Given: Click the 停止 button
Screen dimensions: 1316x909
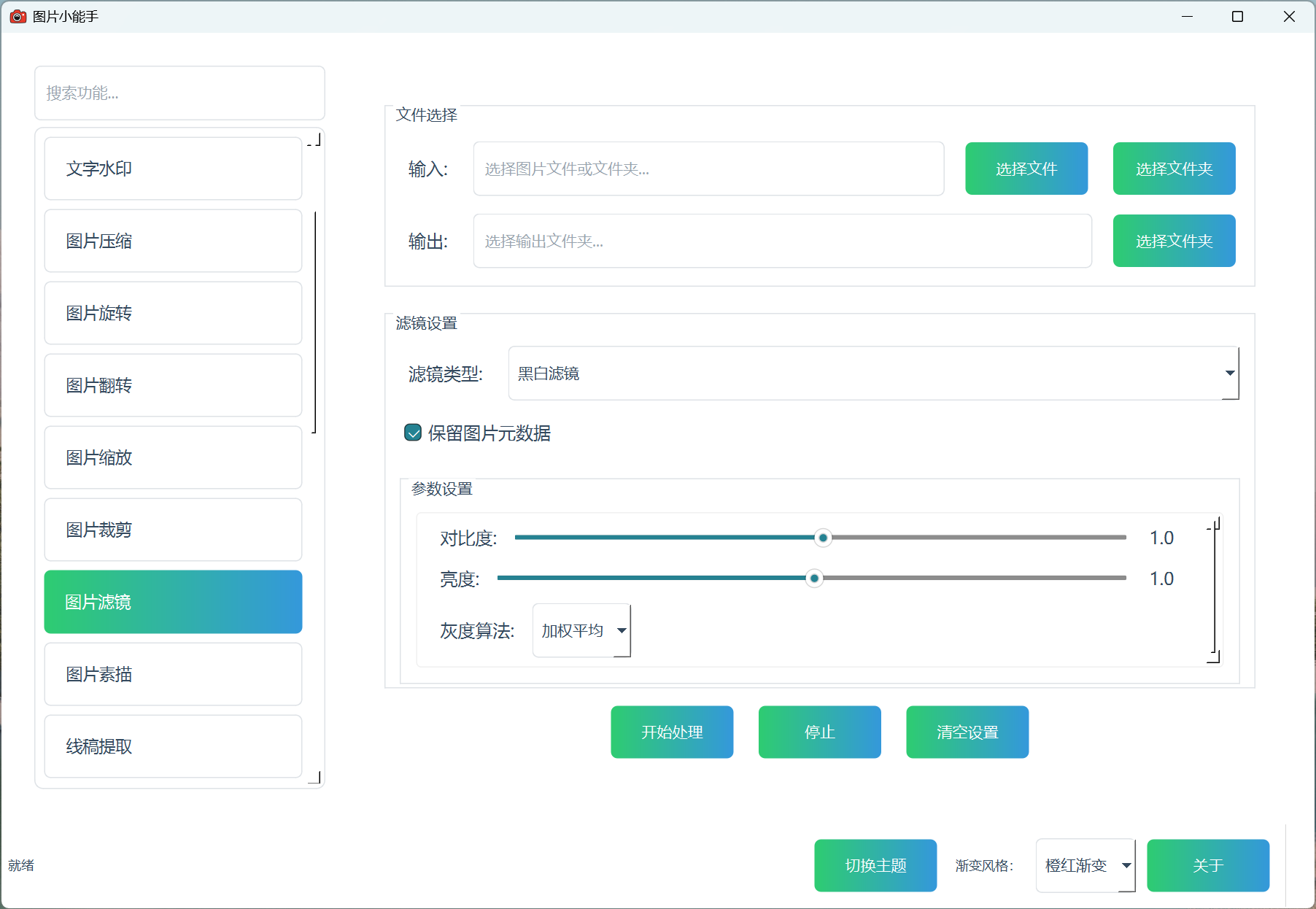Looking at the screenshot, I should click(x=819, y=732).
